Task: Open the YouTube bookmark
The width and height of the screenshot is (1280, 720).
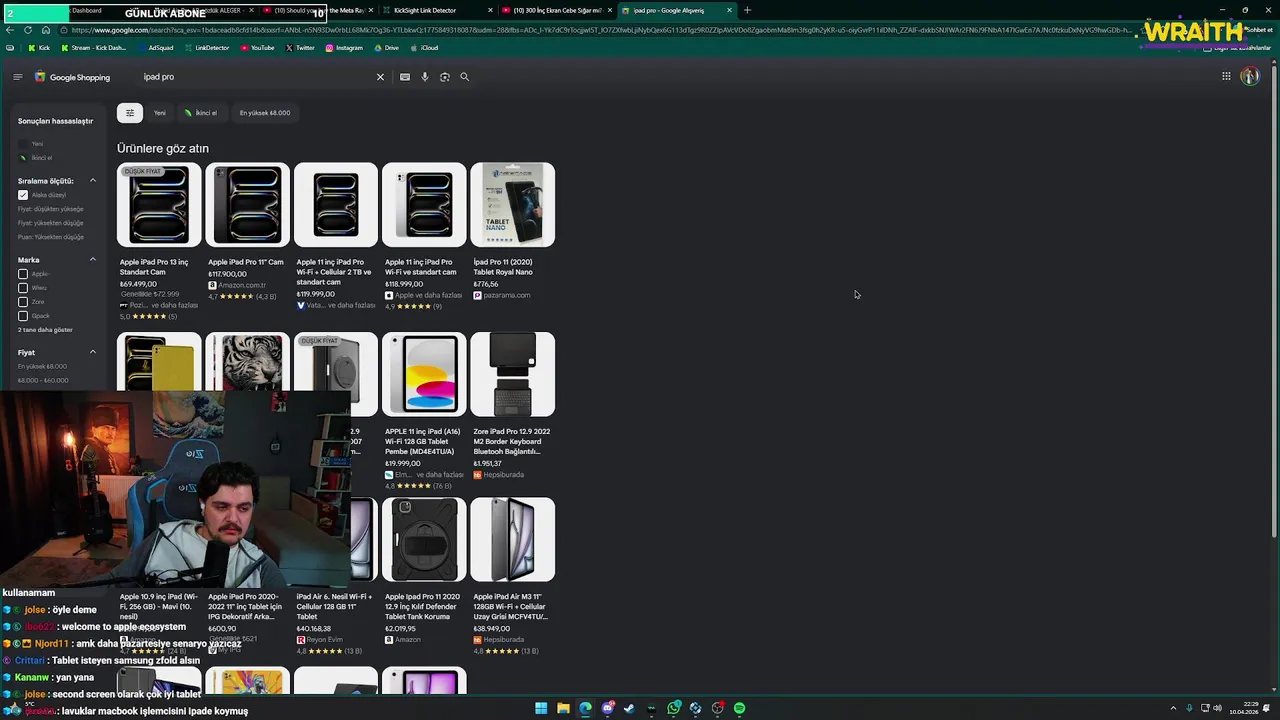Action: pyautogui.click(x=258, y=48)
